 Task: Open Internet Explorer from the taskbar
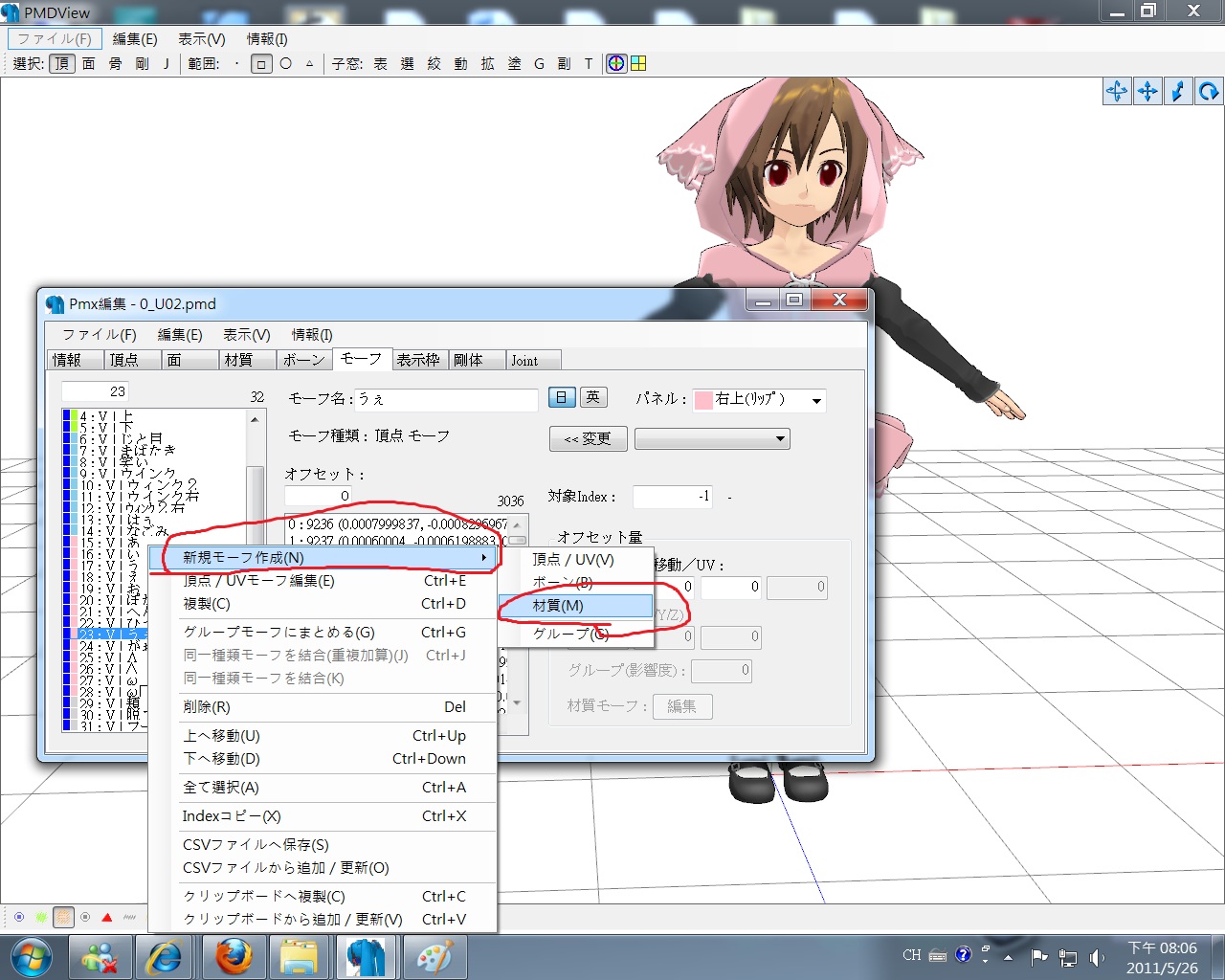[165, 956]
